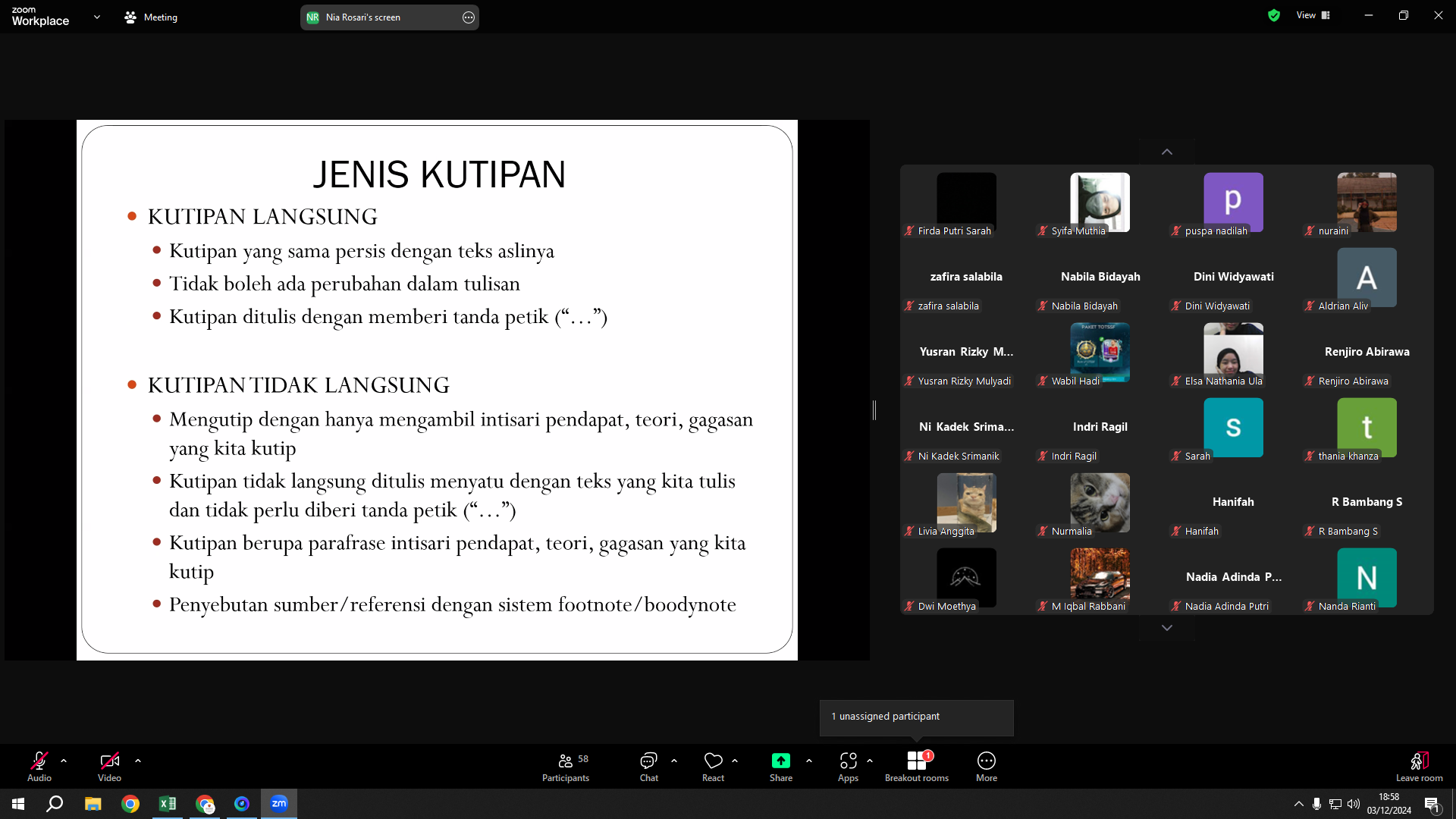Image resolution: width=1456 pixels, height=819 pixels.
Task: Select the Meeting tab at top
Action: (151, 17)
